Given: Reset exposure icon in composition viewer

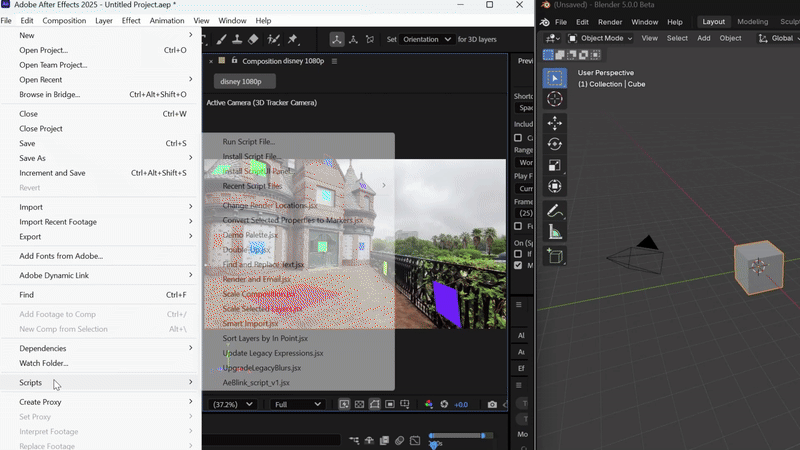Looking at the screenshot, I should tap(444, 404).
